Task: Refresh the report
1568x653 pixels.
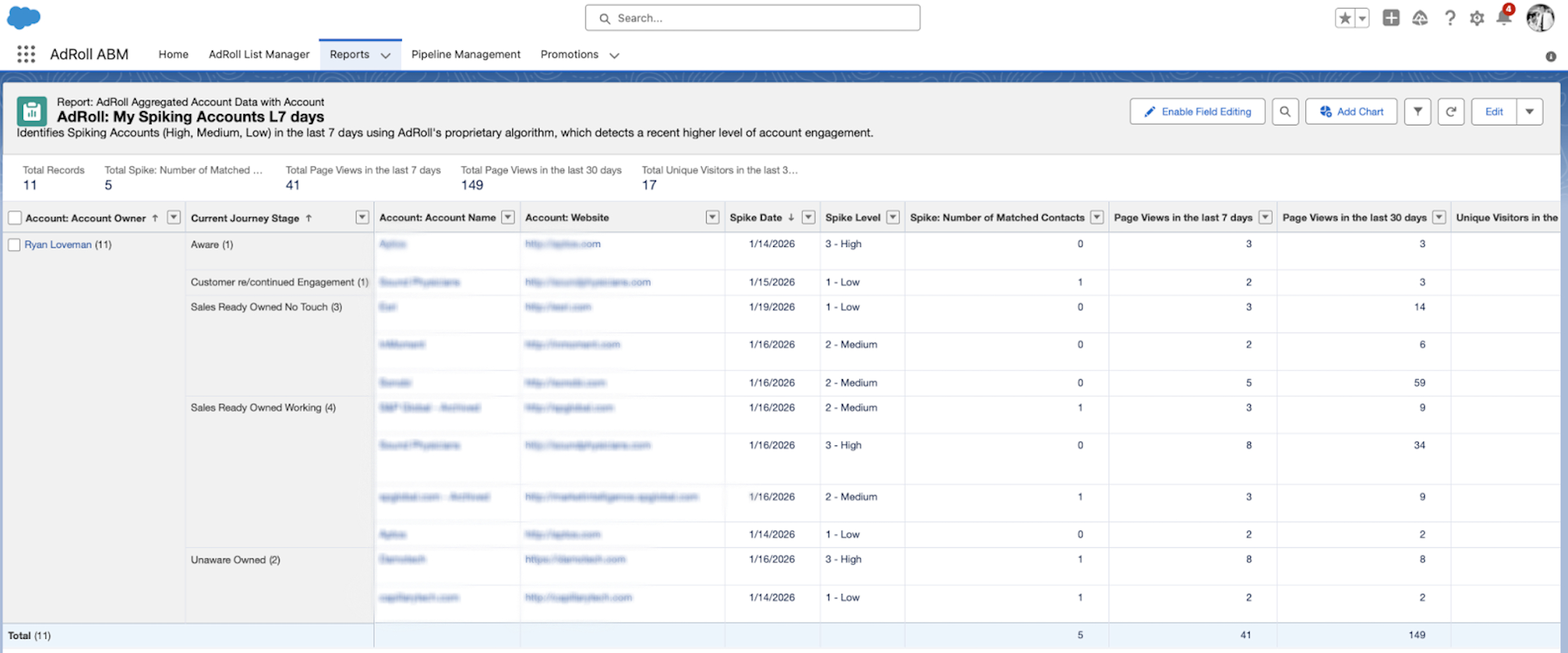Action: [x=1451, y=112]
